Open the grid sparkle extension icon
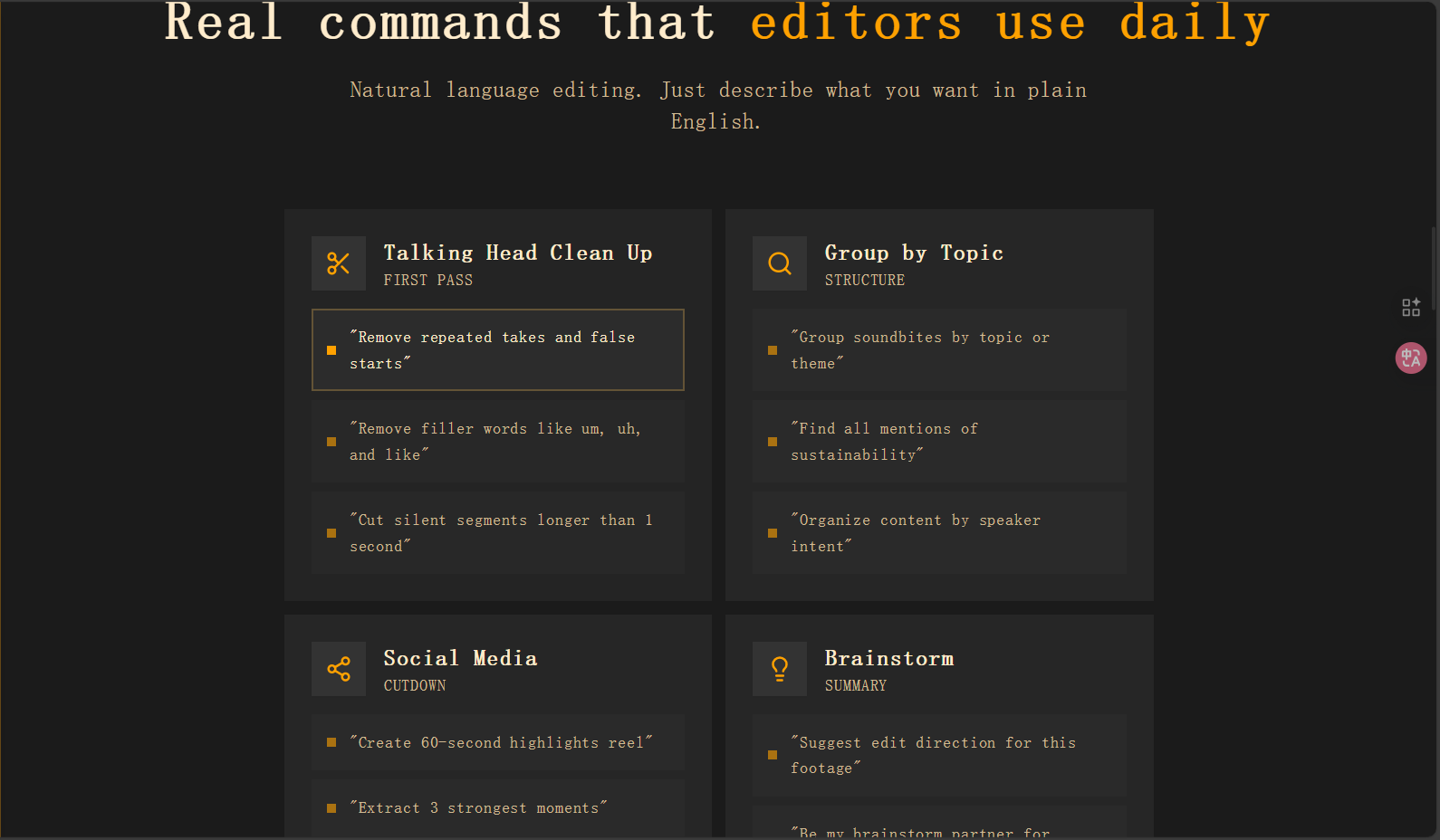The height and width of the screenshot is (840, 1440). (x=1411, y=308)
